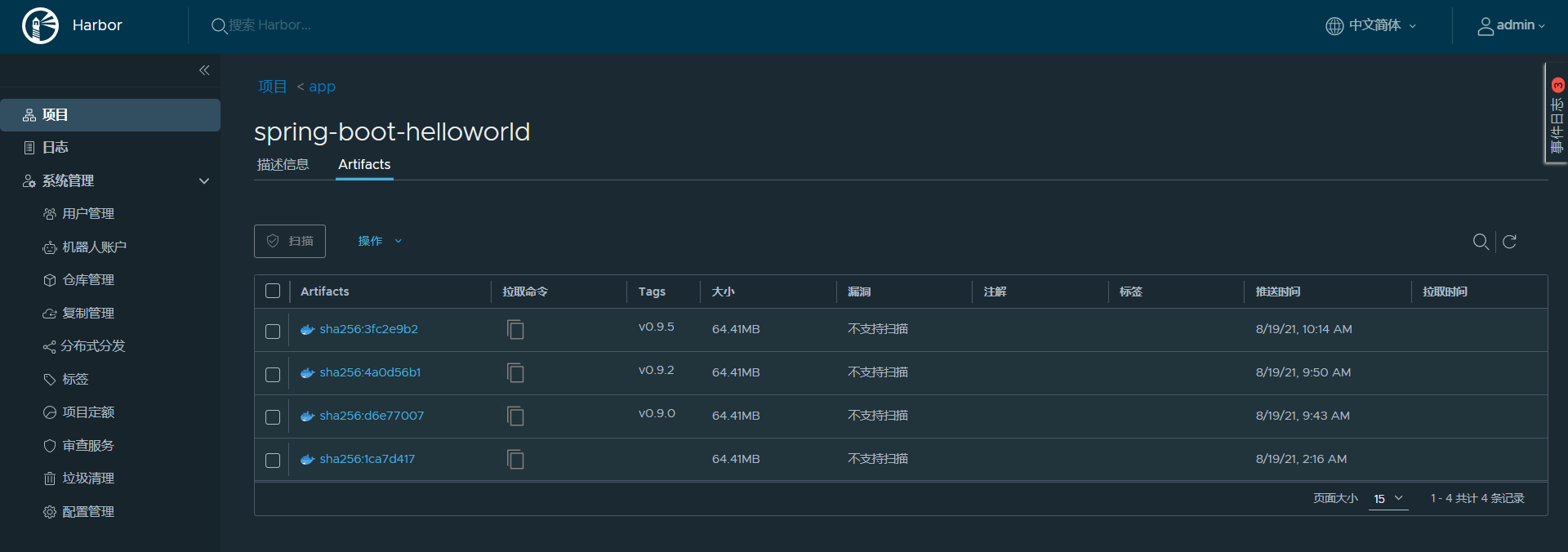Open the admin account dropdown
This screenshot has height=552, width=1568.
tap(1512, 25)
